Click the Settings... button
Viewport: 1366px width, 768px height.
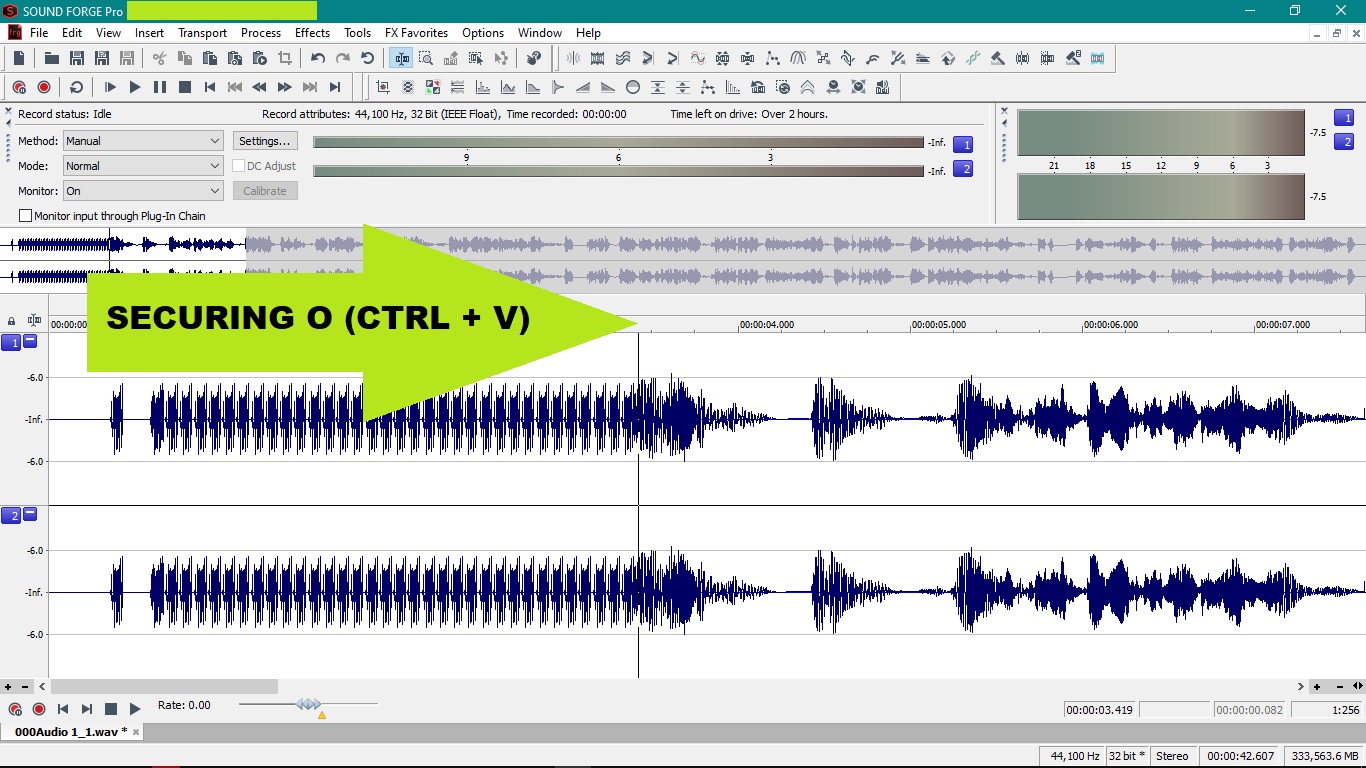pyautogui.click(x=265, y=141)
